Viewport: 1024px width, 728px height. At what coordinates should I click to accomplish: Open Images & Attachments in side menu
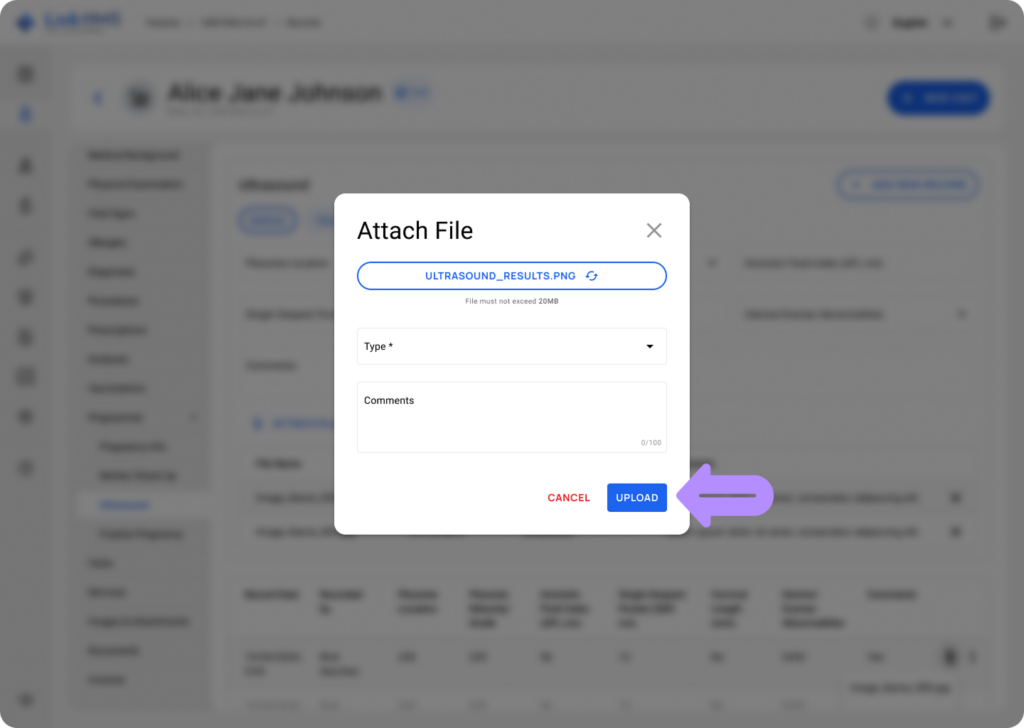138,621
